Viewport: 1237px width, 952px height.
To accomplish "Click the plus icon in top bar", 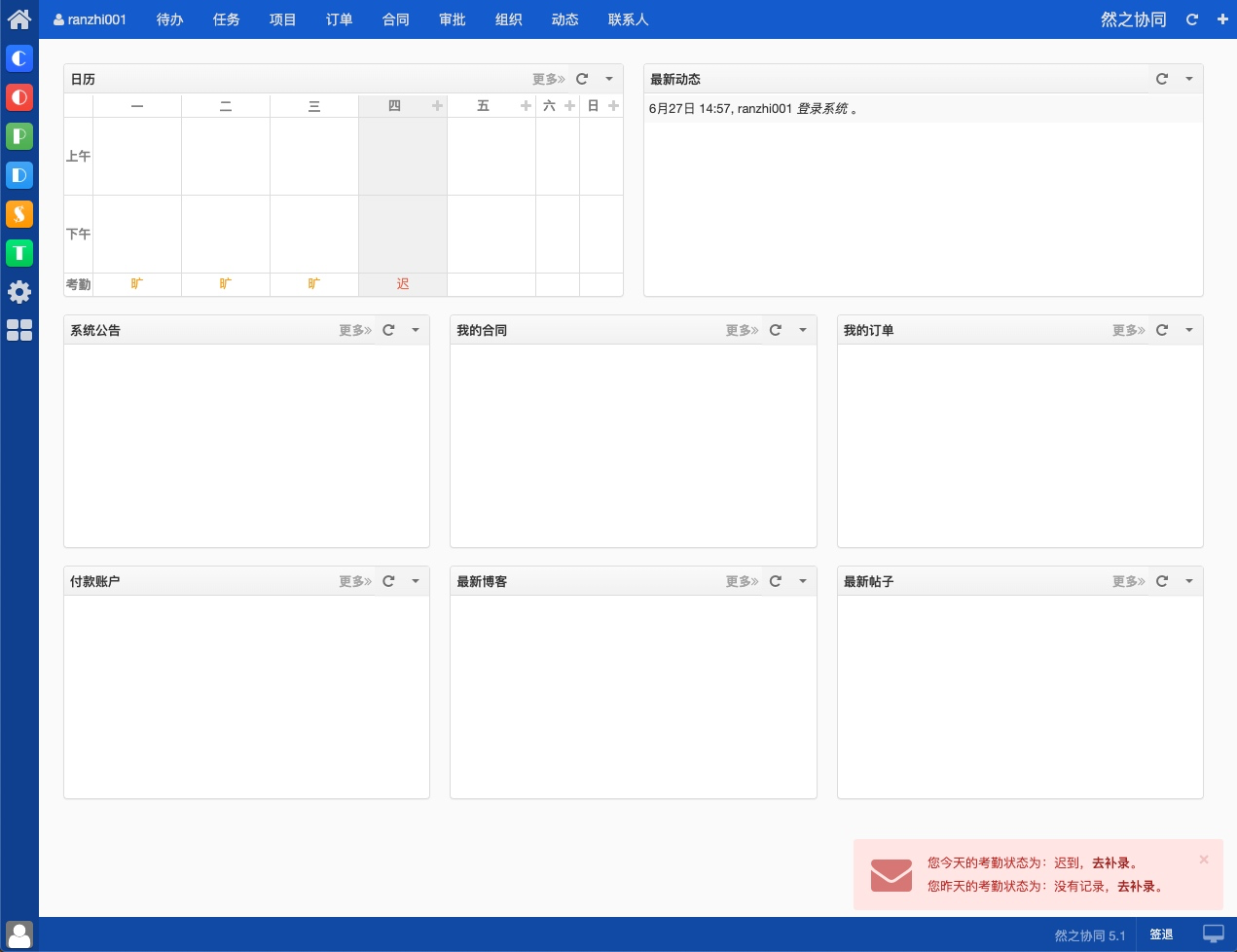I will 1222,19.
